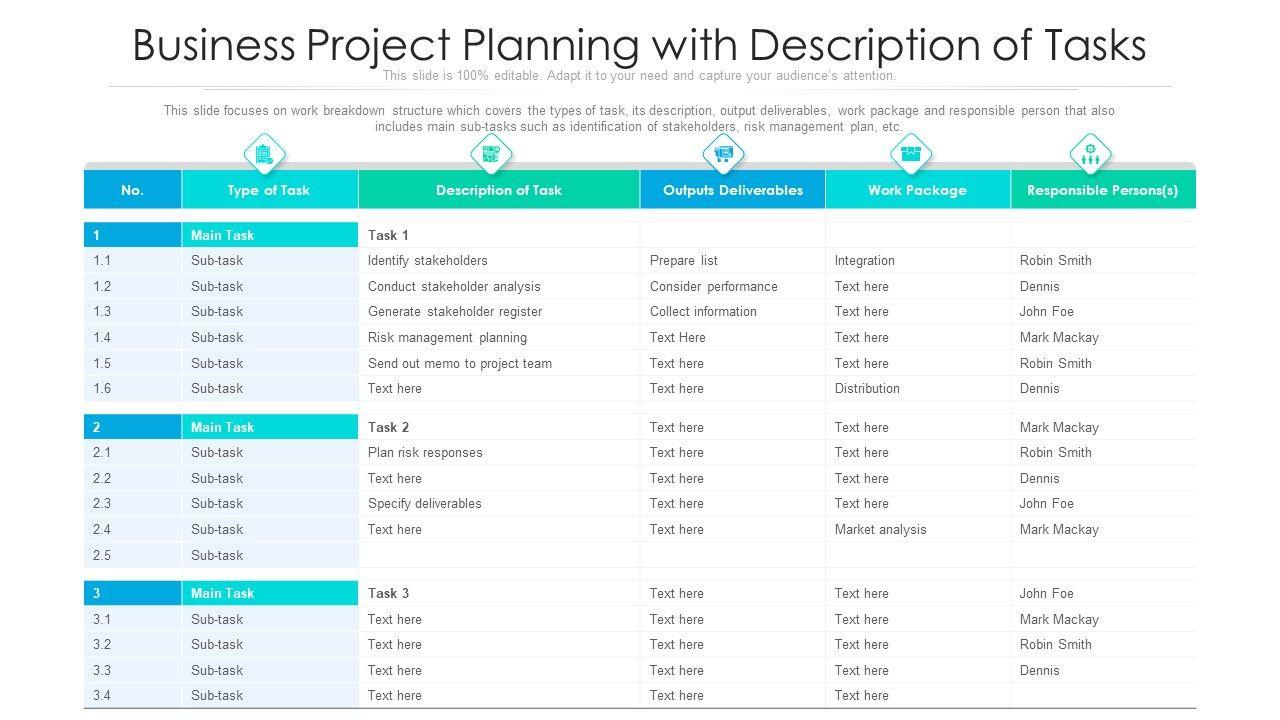The width and height of the screenshot is (1280, 720).
Task: Click the gear-and-people icon above Responsible Persons
Action: click(1090, 154)
